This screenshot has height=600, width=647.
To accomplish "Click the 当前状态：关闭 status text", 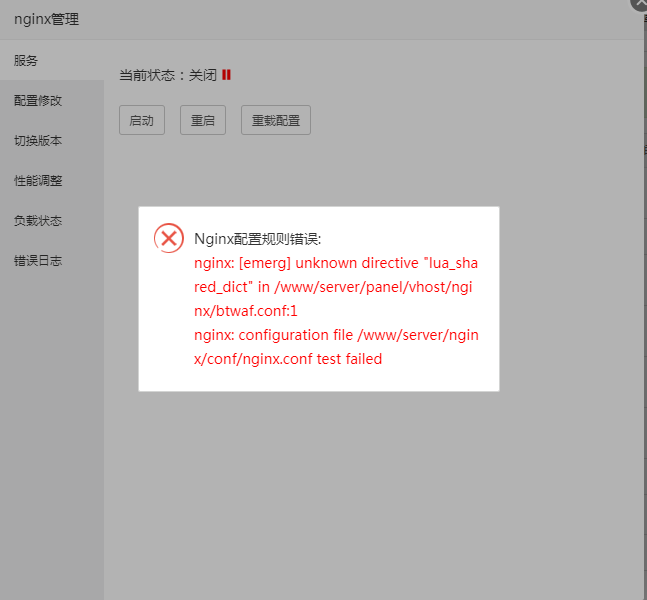I will [x=168, y=75].
